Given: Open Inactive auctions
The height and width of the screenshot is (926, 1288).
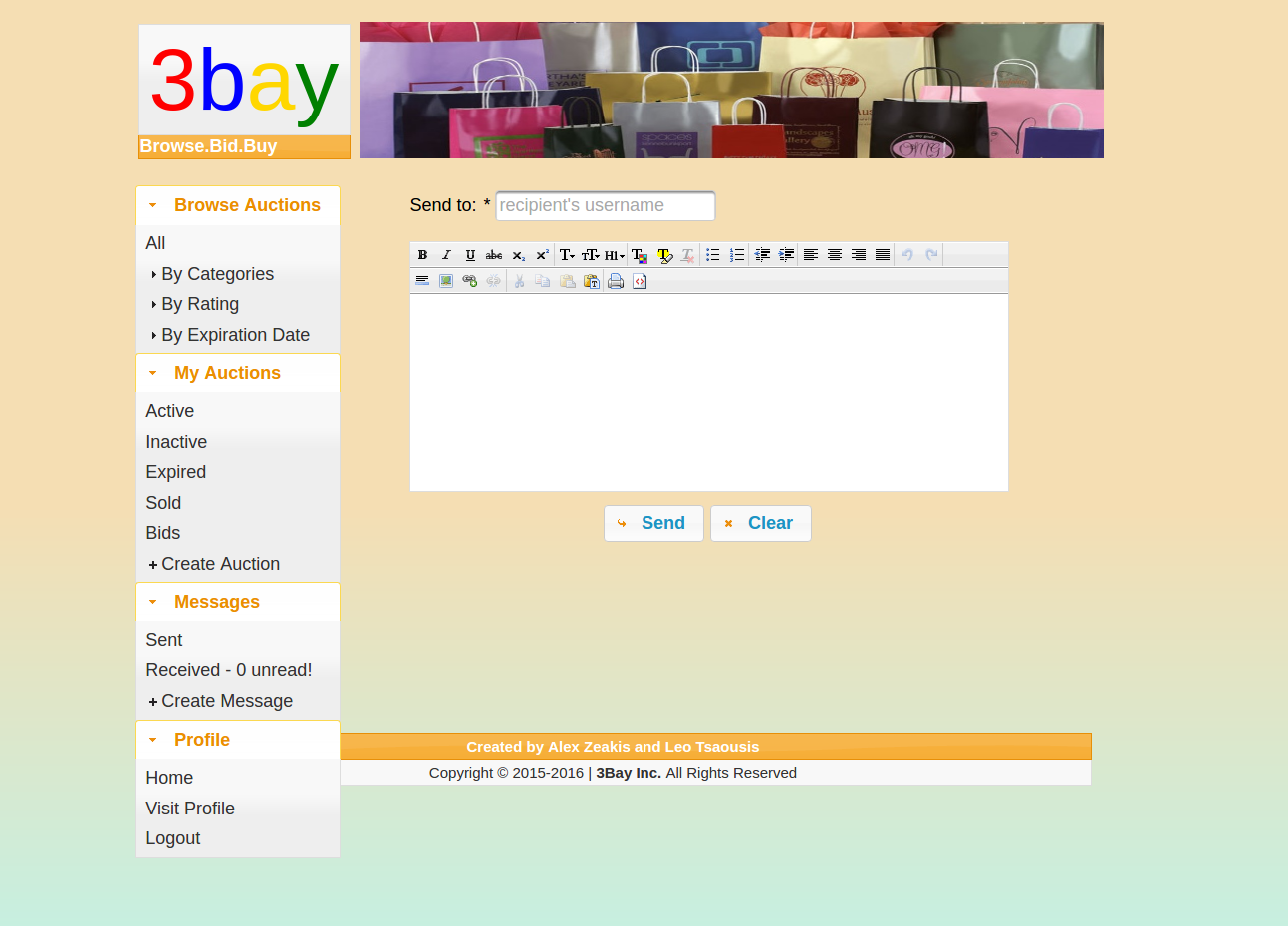Looking at the screenshot, I should tap(176, 442).
